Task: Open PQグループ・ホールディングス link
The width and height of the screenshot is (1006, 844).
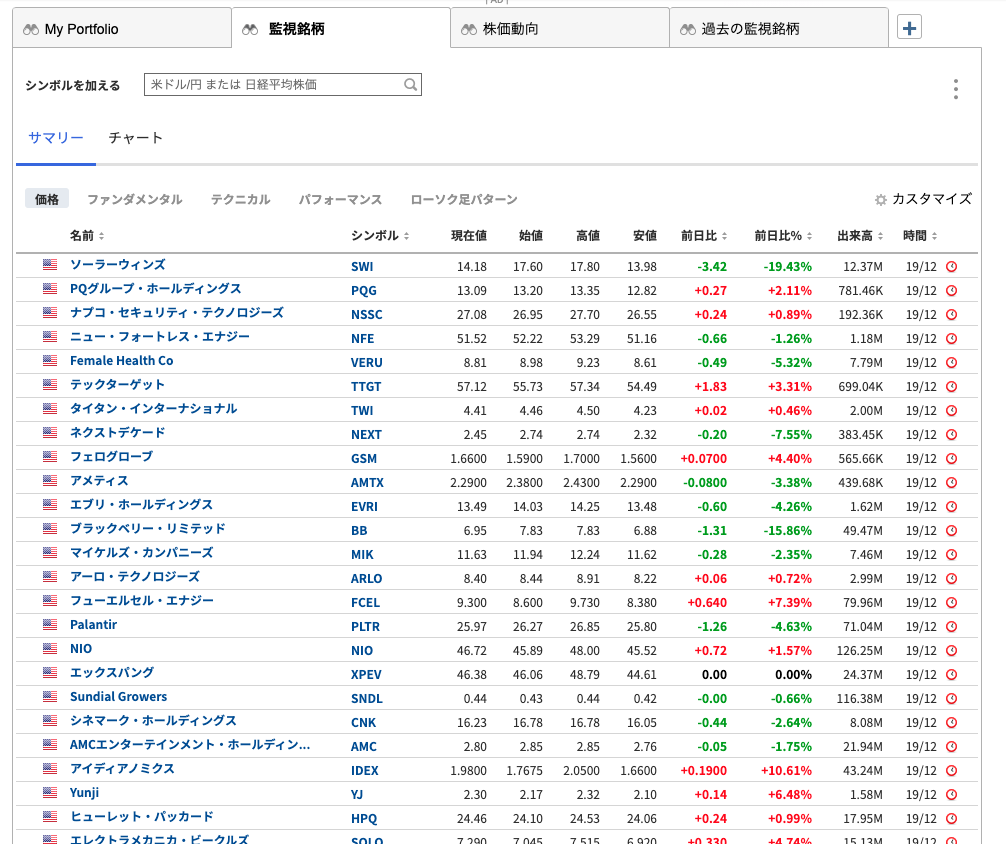Action: click(x=155, y=288)
